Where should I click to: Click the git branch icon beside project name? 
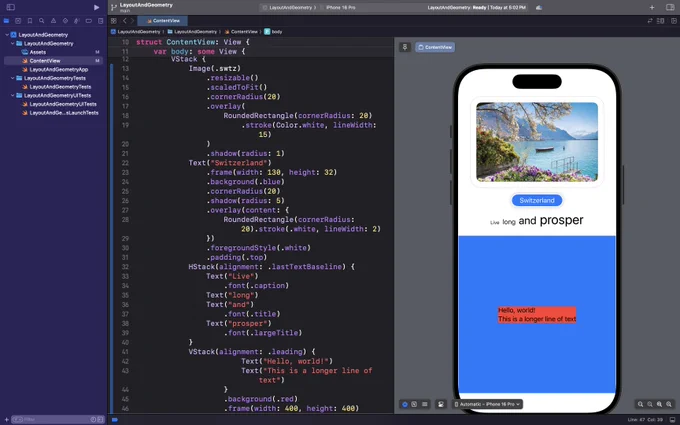click(x=114, y=7)
